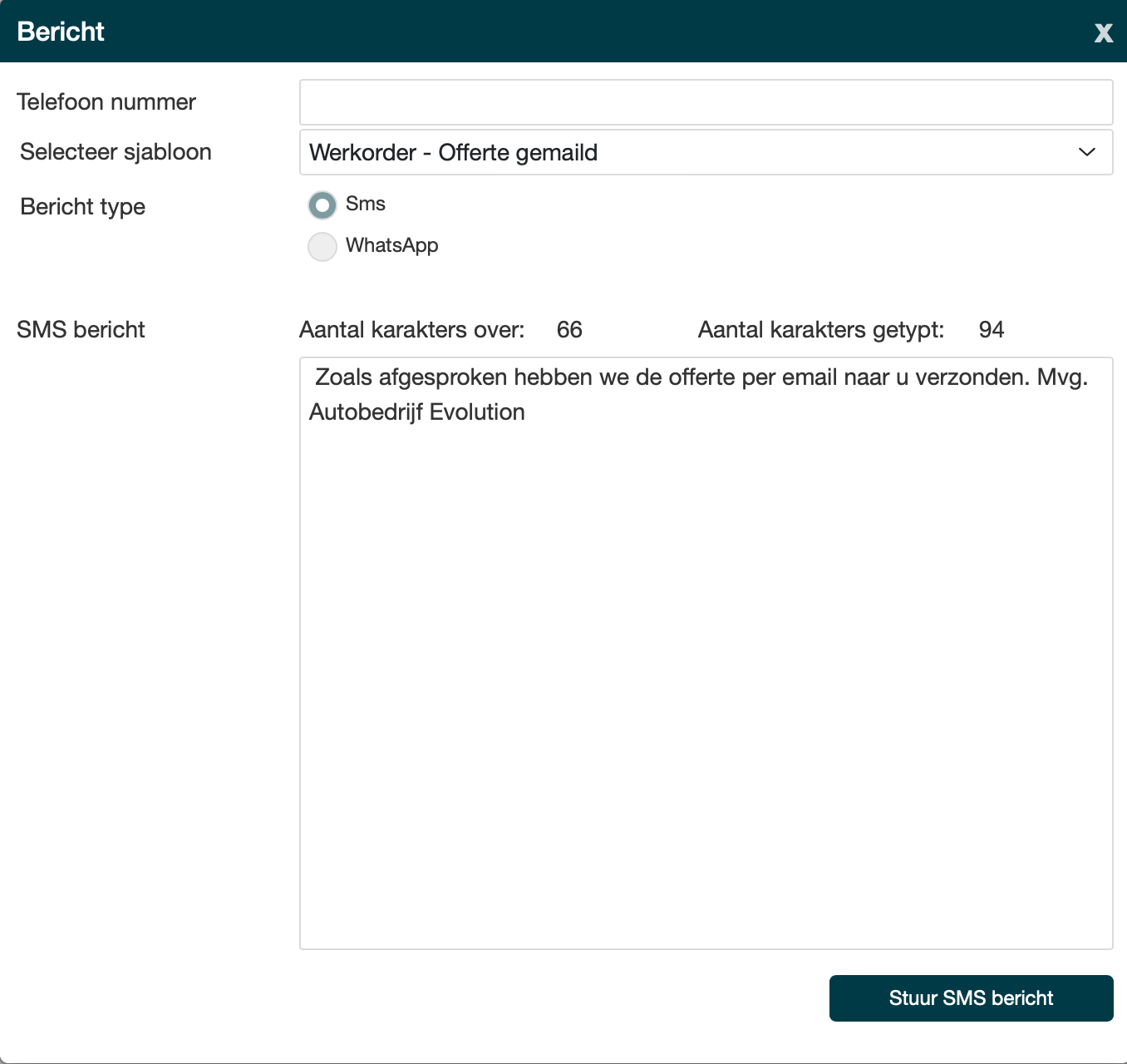Click the 'Autobedrijf Evolution' text in the message

pyautogui.click(x=416, y=412)
